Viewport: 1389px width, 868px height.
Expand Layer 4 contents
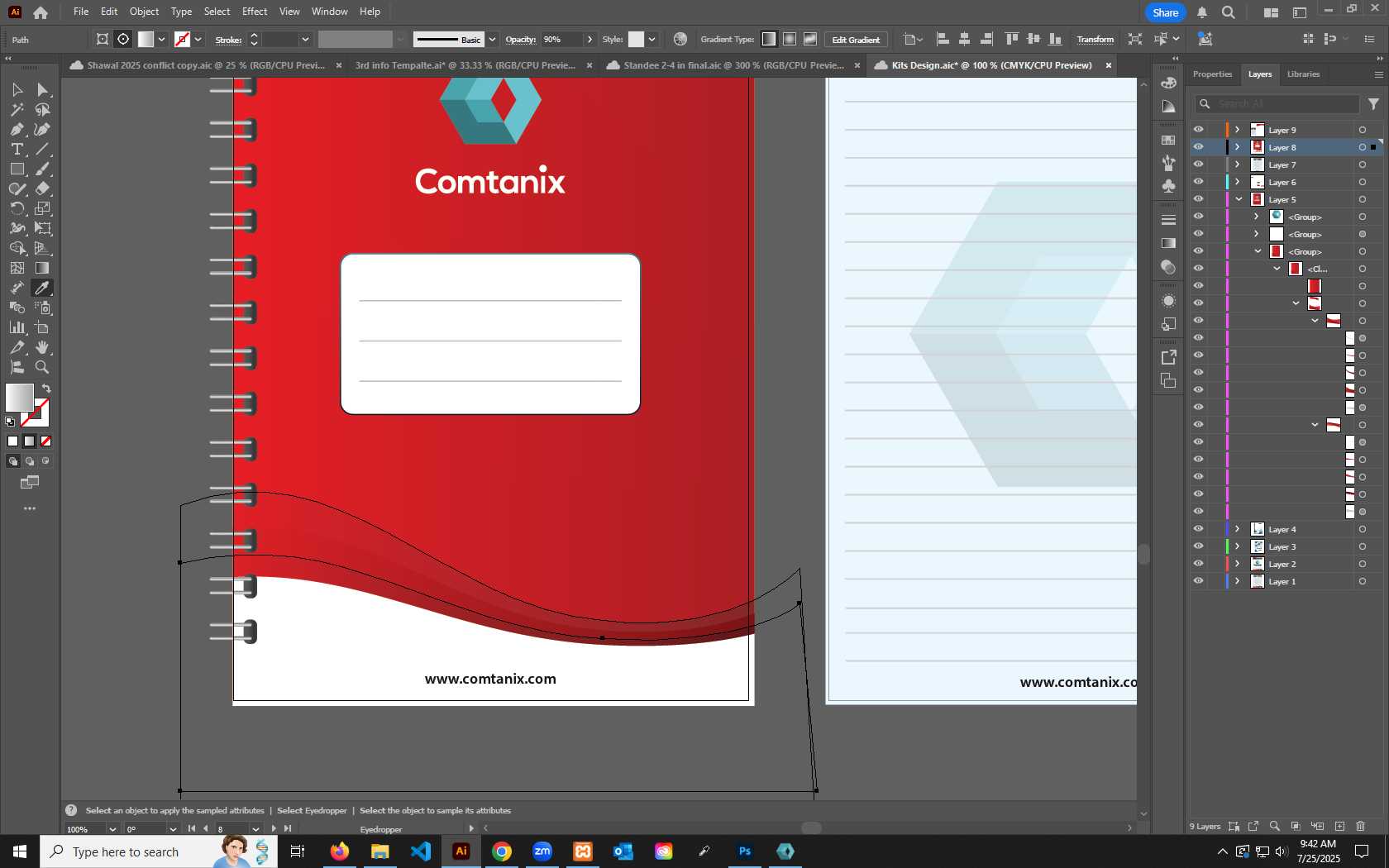tap(1238, 529)
